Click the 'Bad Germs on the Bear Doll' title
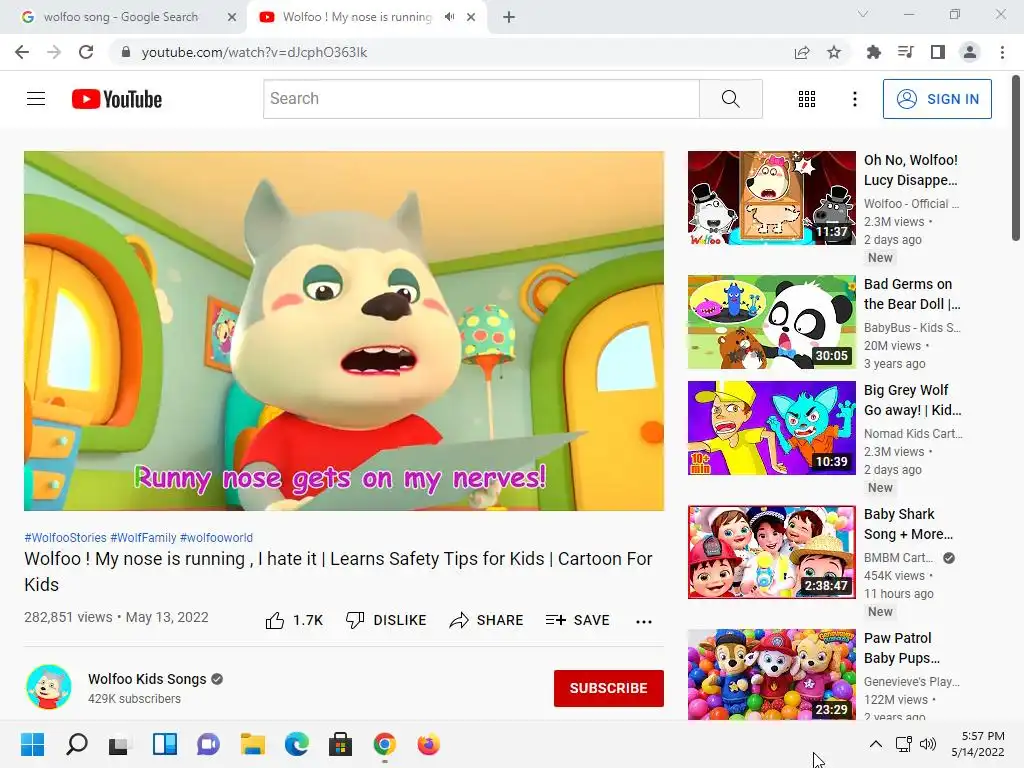The image size is (1024, 768). (x=912, y=294)
